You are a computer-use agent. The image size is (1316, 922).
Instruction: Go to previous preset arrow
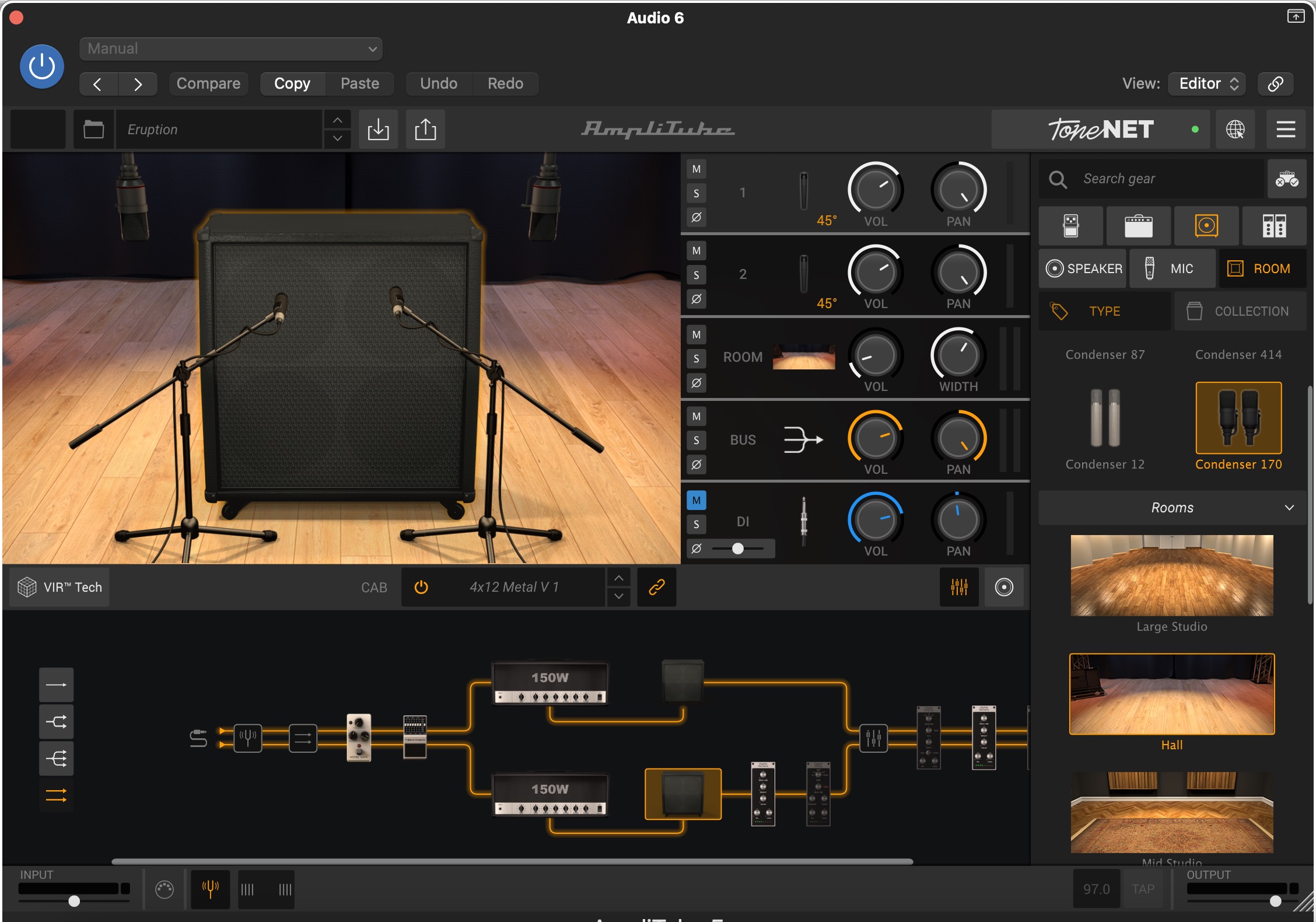click(98, 84)
